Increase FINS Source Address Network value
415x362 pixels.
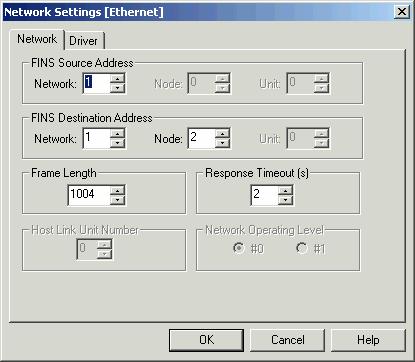[x=117, y=79]
